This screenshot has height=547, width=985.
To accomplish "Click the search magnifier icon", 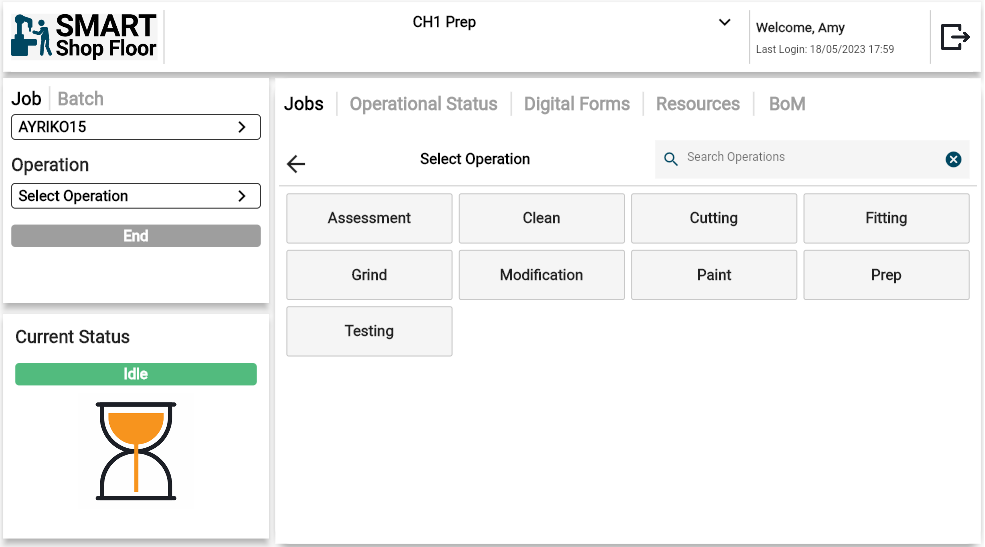I will [671, 159].
